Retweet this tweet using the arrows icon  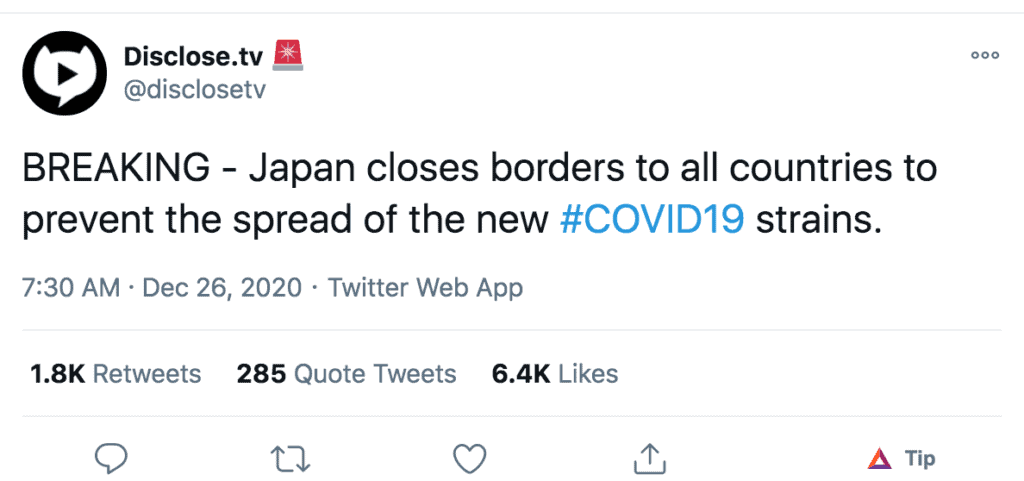click(291, 458)
